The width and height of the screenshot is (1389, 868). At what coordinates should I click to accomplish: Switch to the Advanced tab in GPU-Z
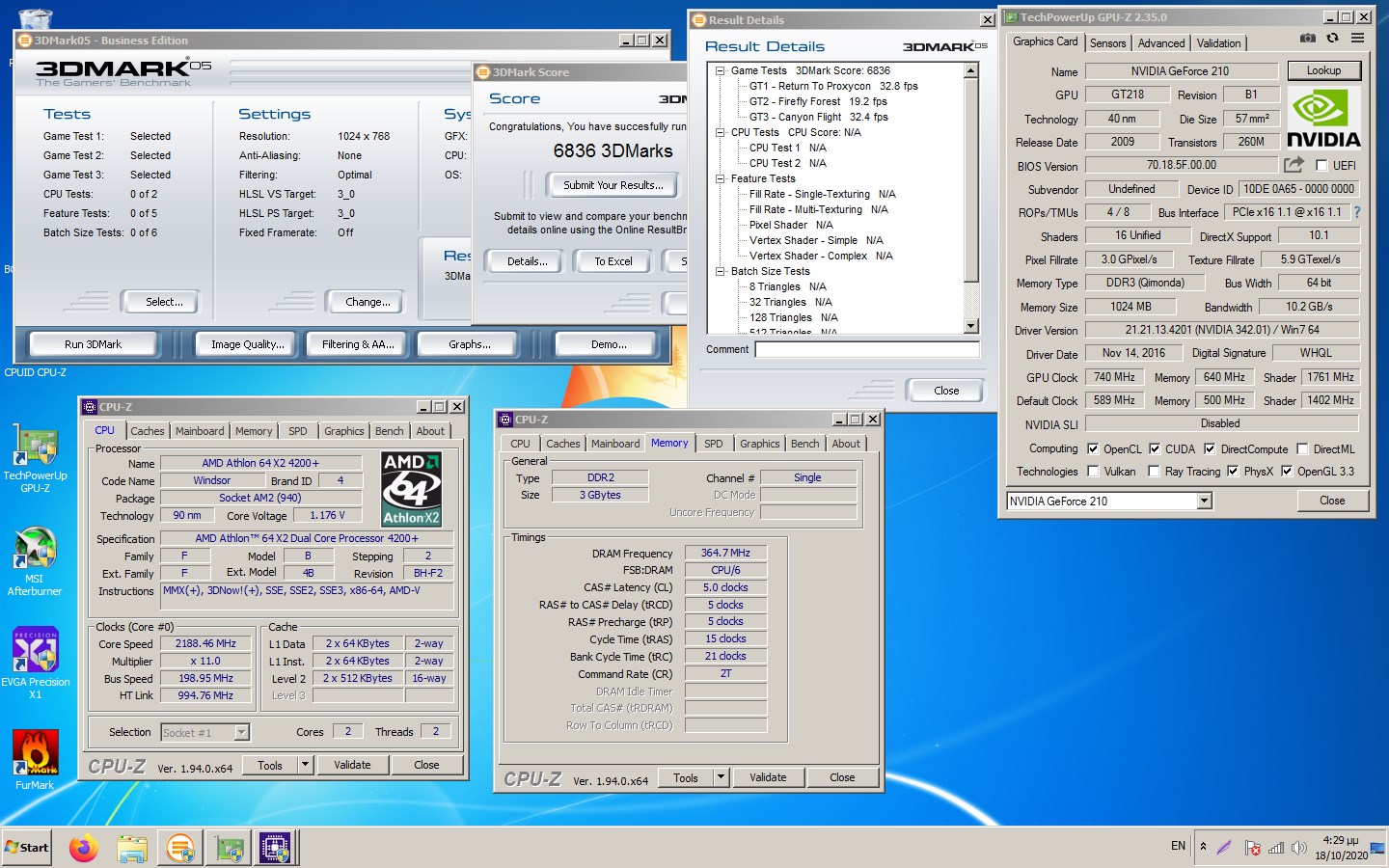(1160, 43)
